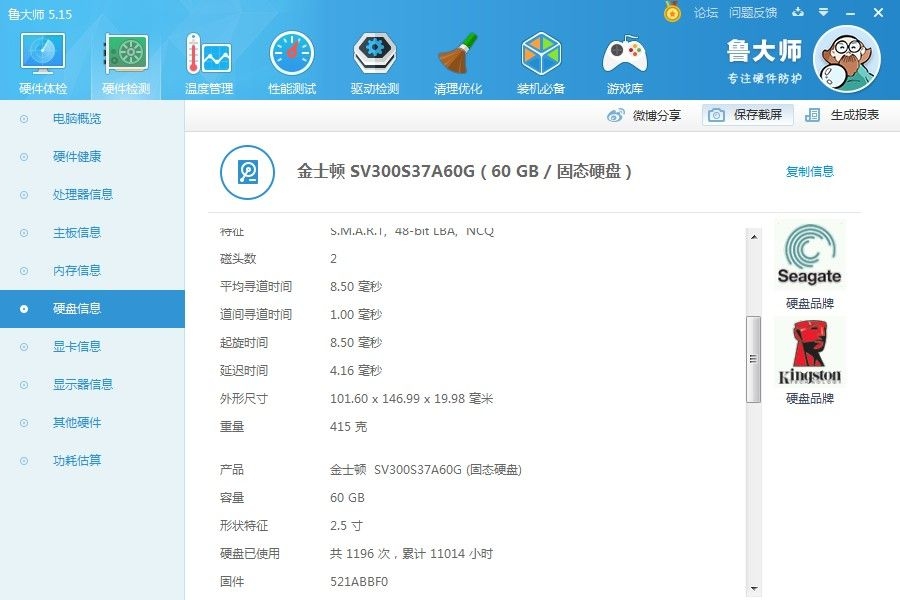The width and height of the screenshot is (900, 600).
Task: Open the 论坛 forum link
Action: point(705,13)
